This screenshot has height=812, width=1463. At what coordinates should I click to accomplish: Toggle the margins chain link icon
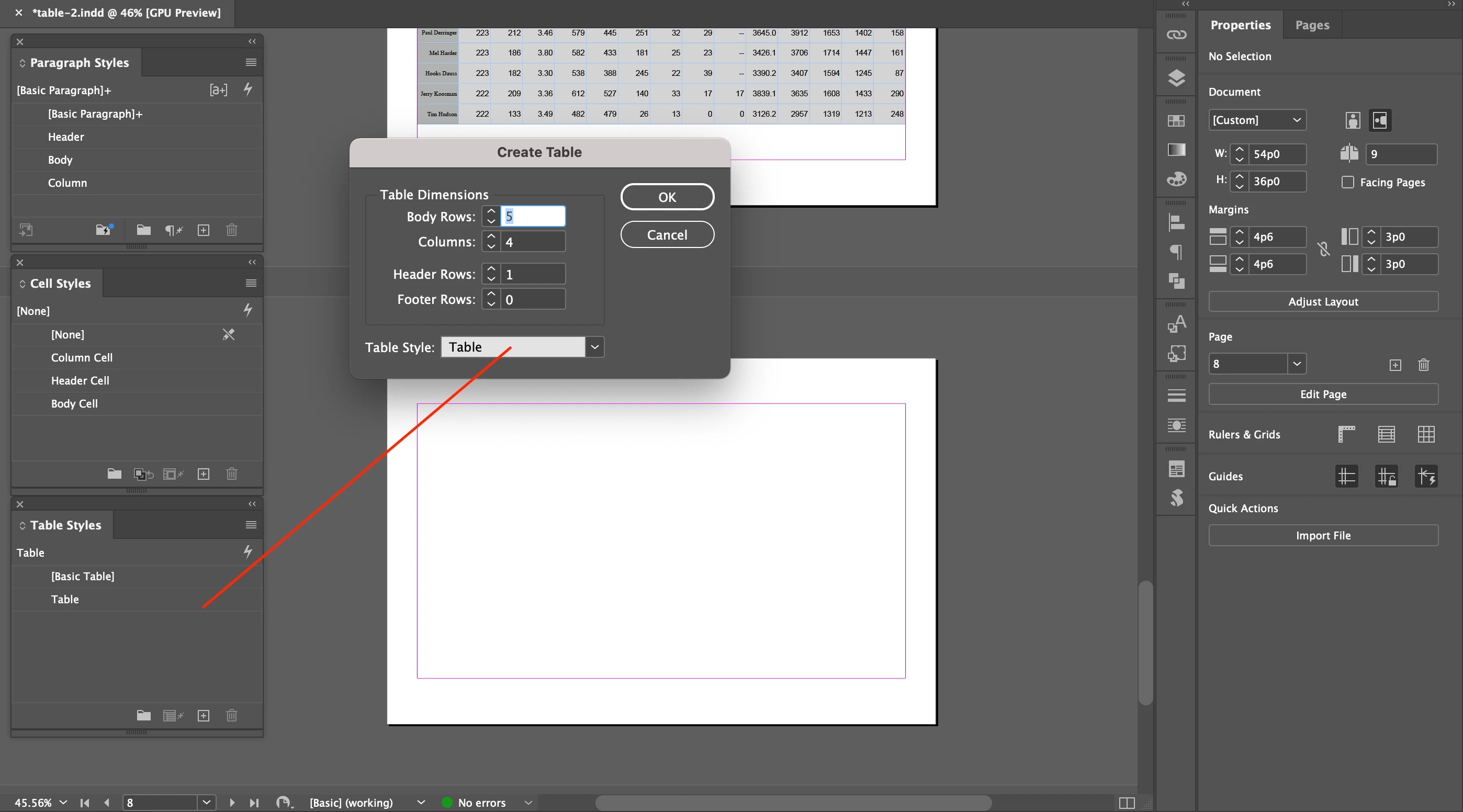pyautogui.click(x=1323, y=249)
